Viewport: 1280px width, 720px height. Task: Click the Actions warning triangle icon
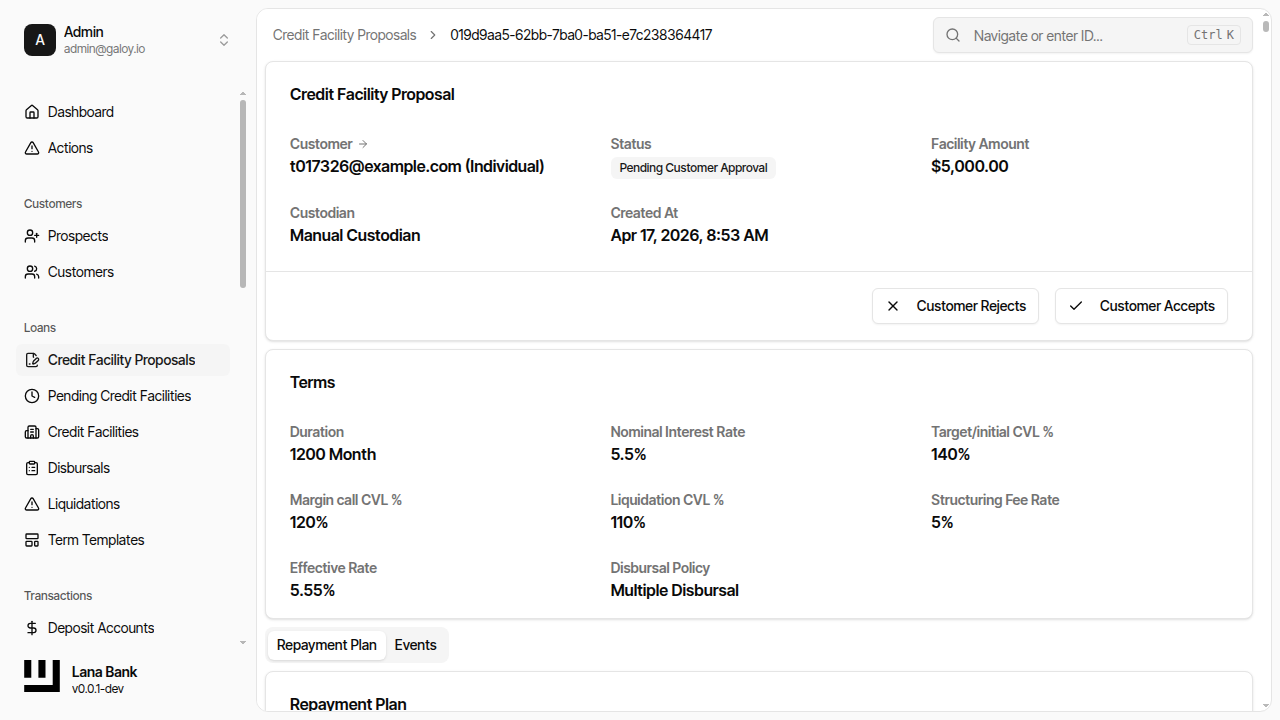(32, 148)
